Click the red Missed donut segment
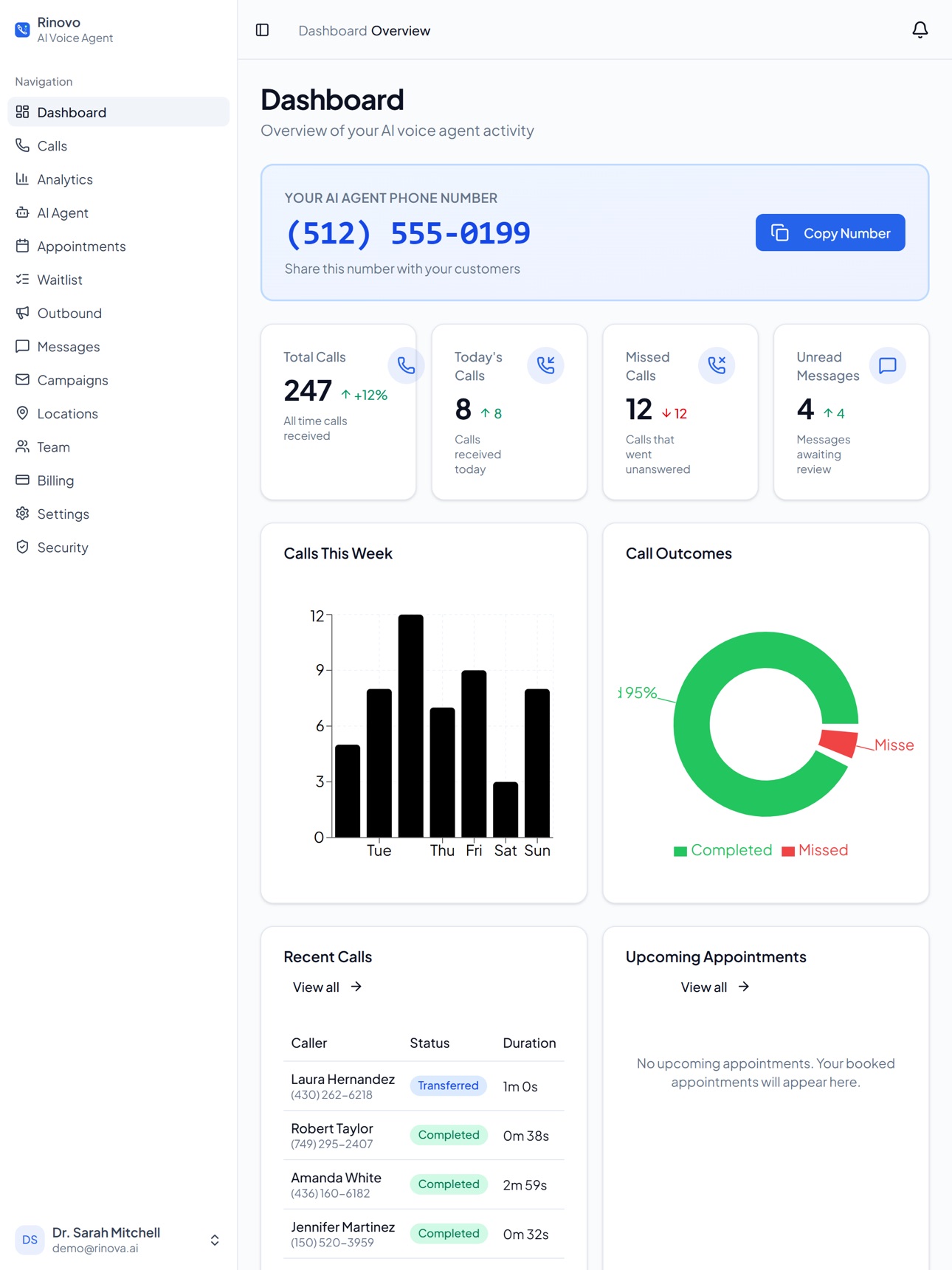This screenshot has height=1270, width=952. click(838, 743)
